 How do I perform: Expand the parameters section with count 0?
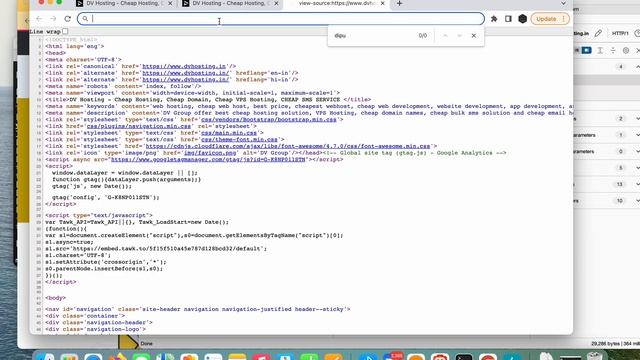point(637,151)
